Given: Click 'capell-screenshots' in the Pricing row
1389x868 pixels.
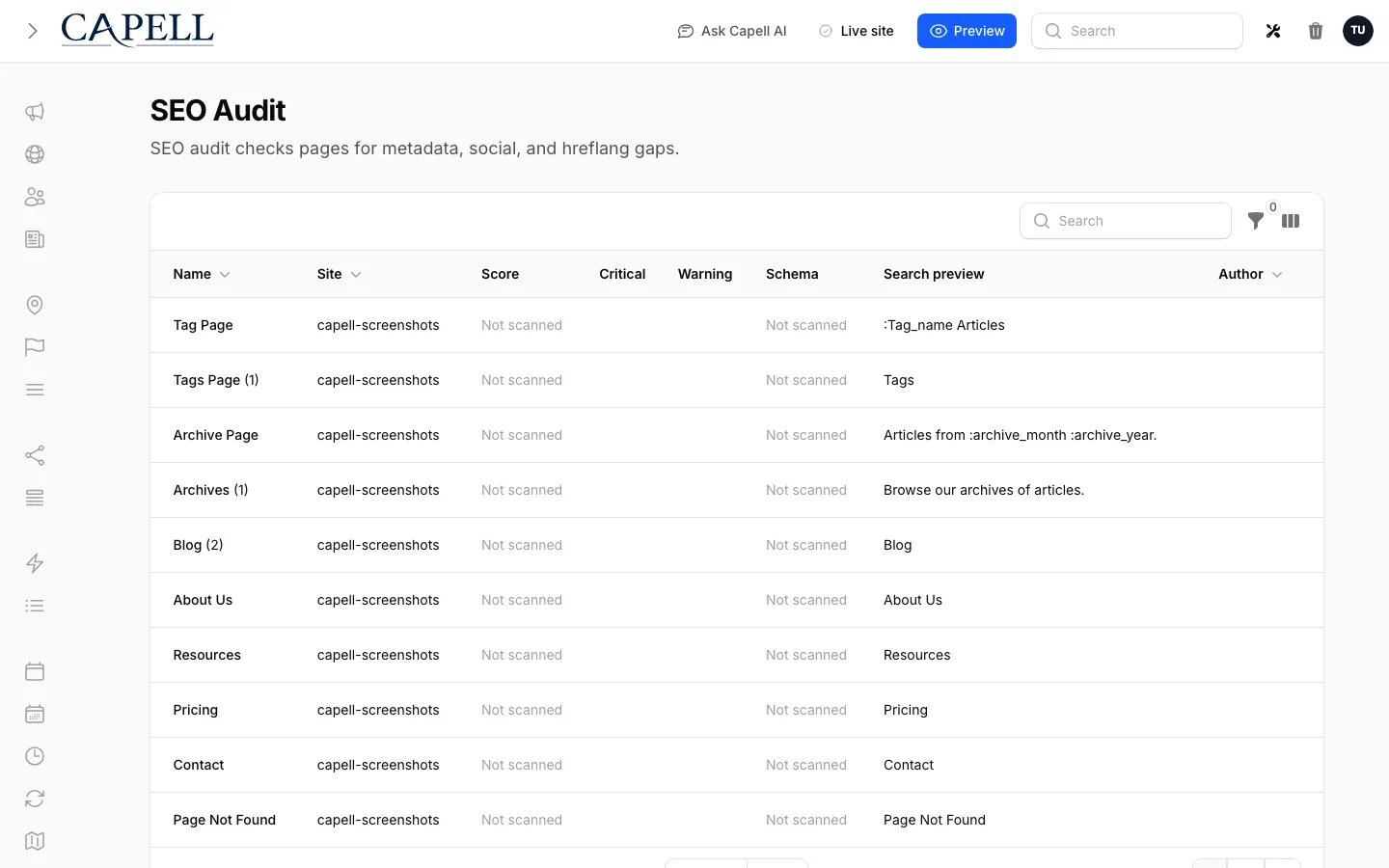Looking at the screenshot, I should coord(378,710).
